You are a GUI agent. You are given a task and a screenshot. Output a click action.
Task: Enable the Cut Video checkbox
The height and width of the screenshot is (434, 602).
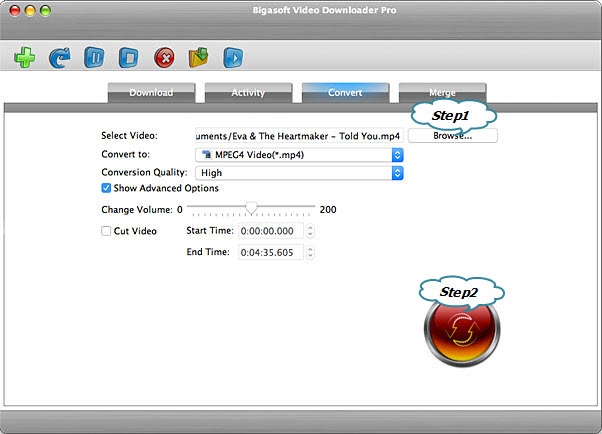click(x=106, y=231)
